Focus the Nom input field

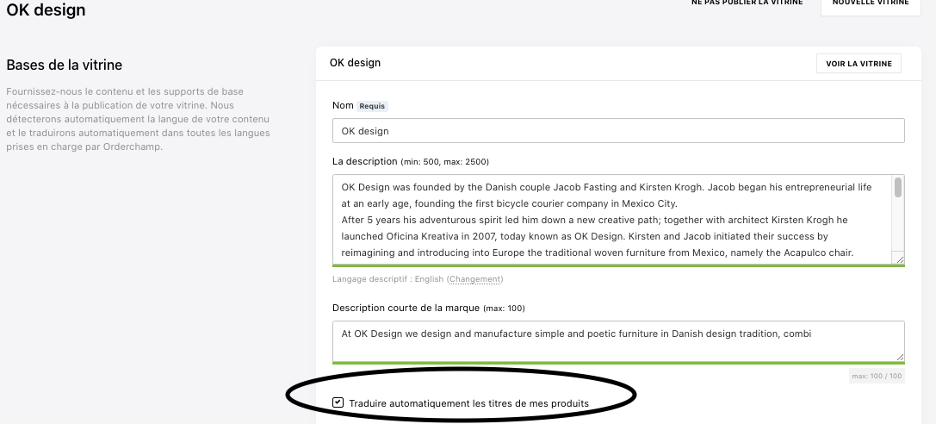pyautogui.click(x=618, y=131)
